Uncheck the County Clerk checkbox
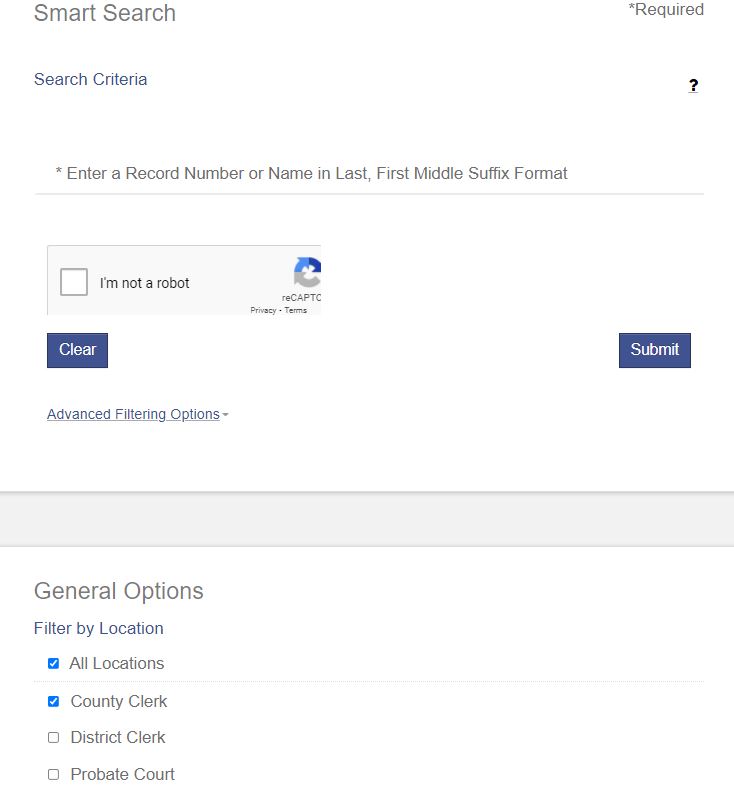 54,702
